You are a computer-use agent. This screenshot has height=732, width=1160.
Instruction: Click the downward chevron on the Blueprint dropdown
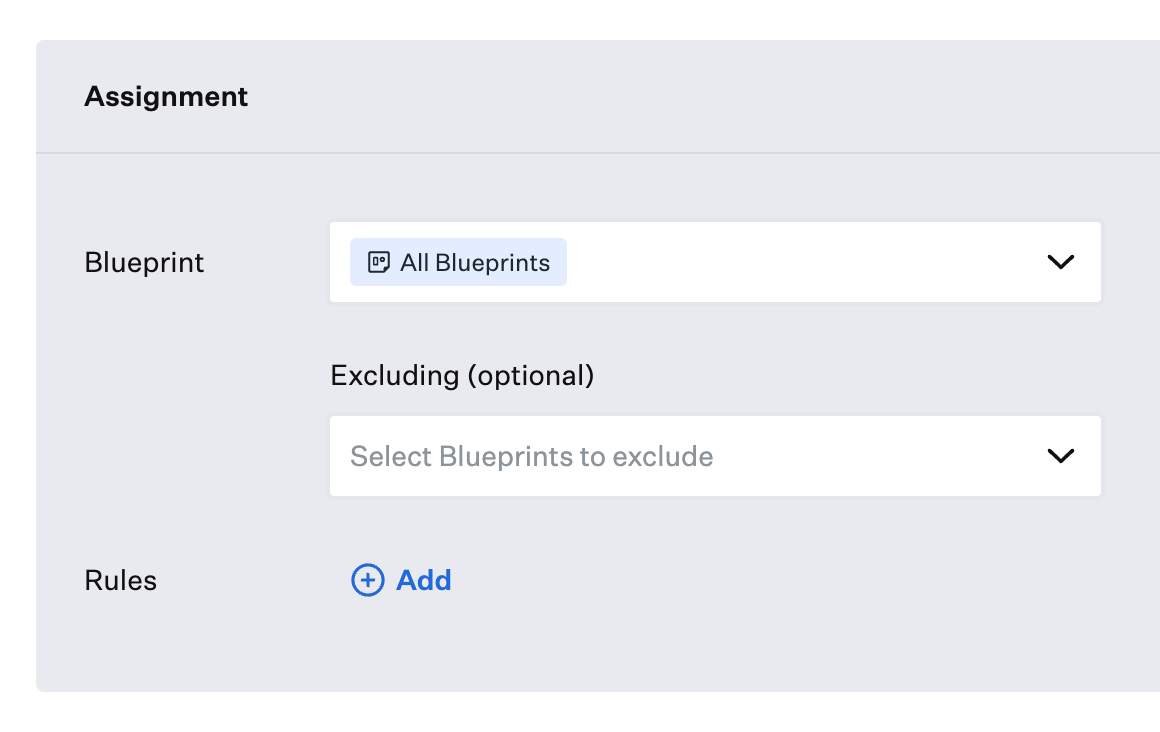pyautogui.click(x=1061, y=262)
